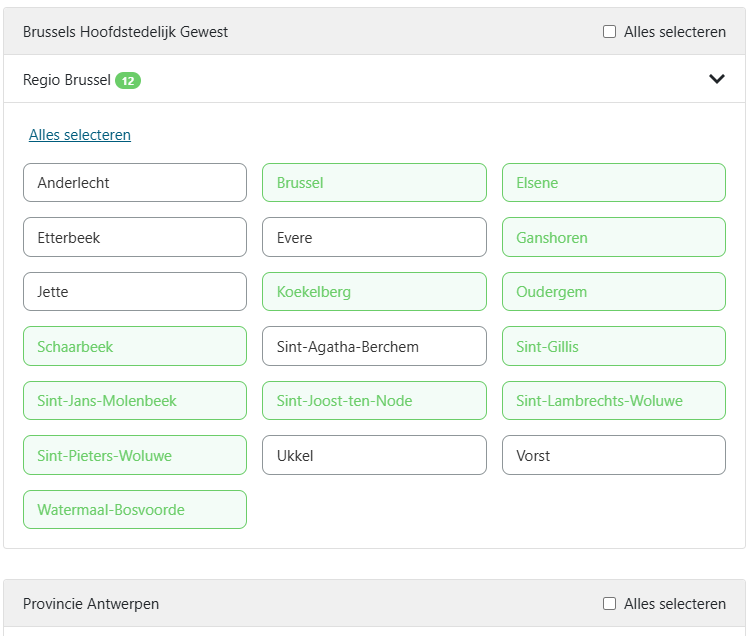Unselect the Schaarbeek button
751x636 pixels.
(x=135, y=347)
